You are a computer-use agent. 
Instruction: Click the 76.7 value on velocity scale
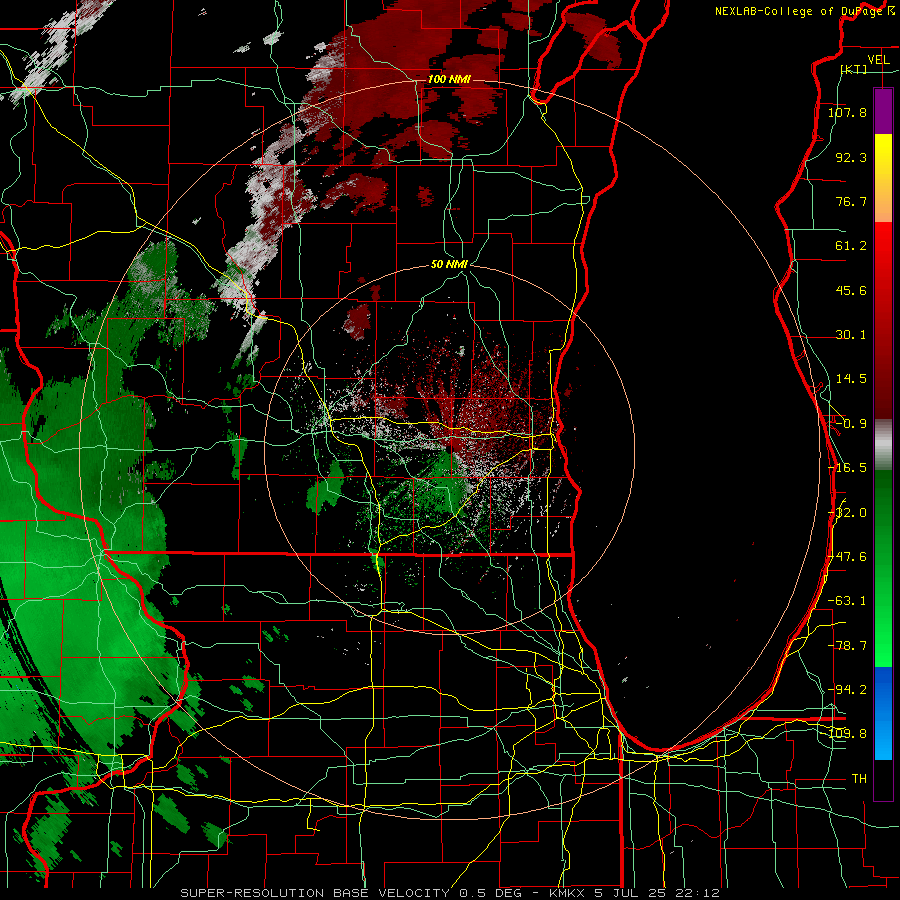851,201
